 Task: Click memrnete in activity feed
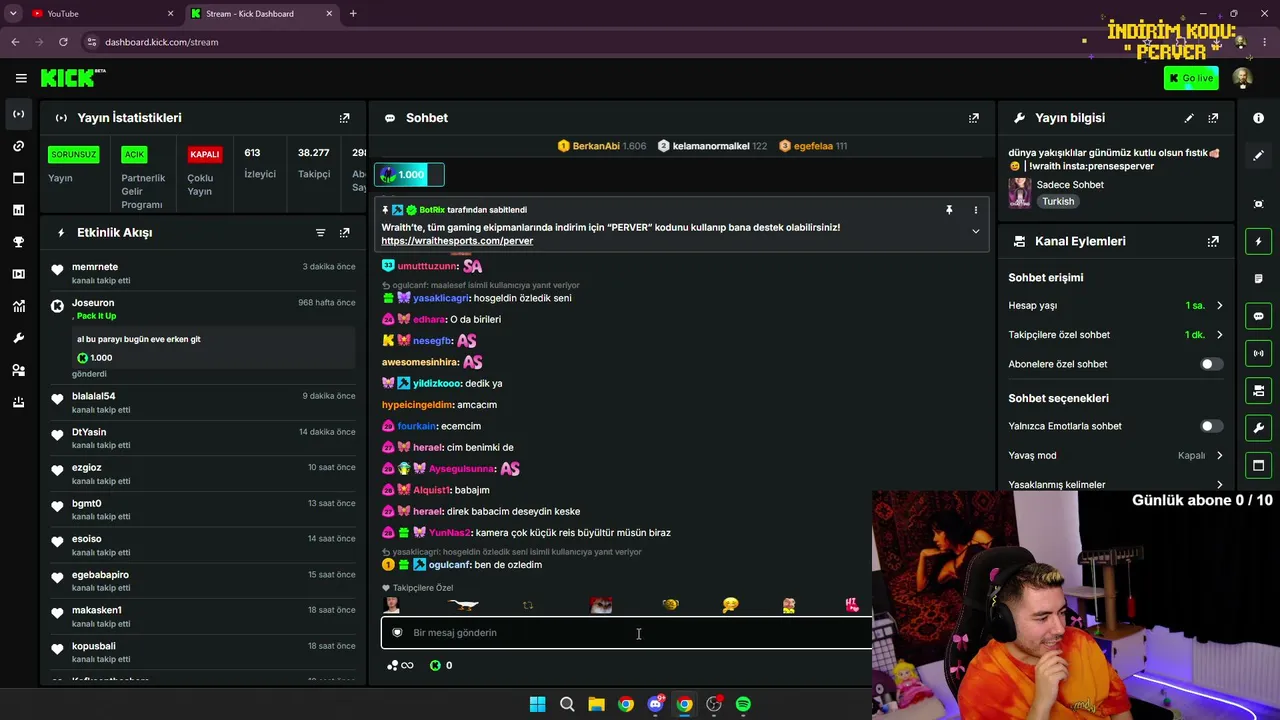pos(95,267)
